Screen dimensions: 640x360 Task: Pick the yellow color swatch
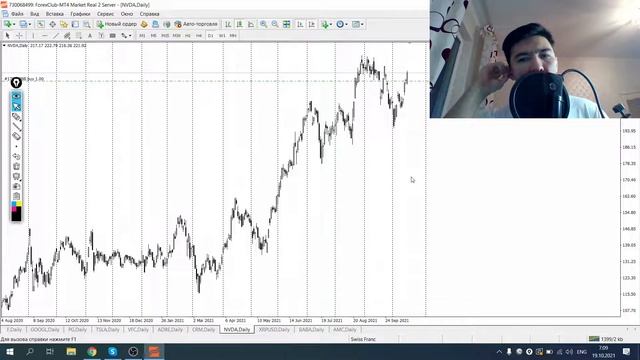pyautogui.click(x=19, y=204)
